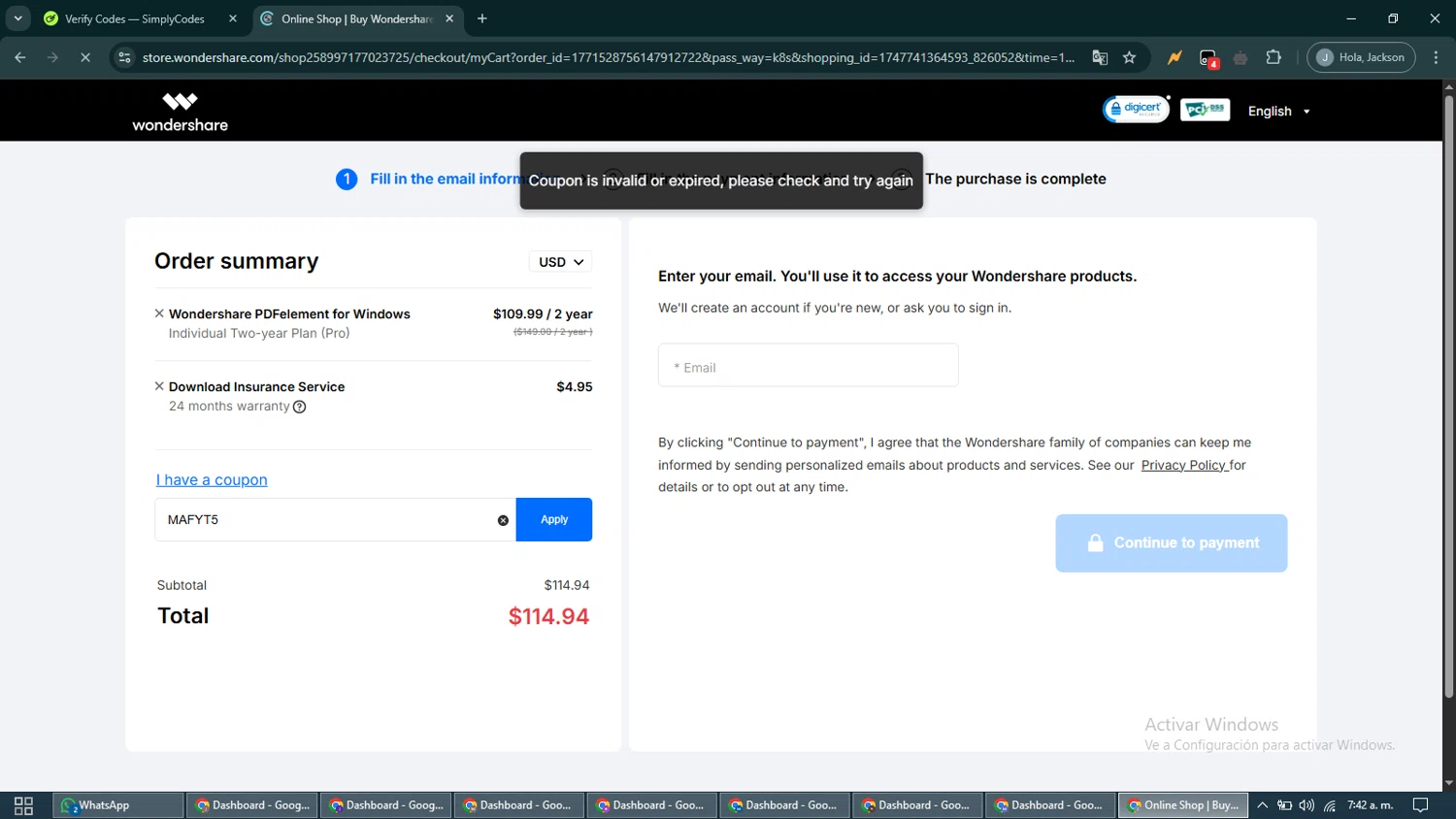Open the English language selector
This screenshot has width=1456, height=819.
1278,112
